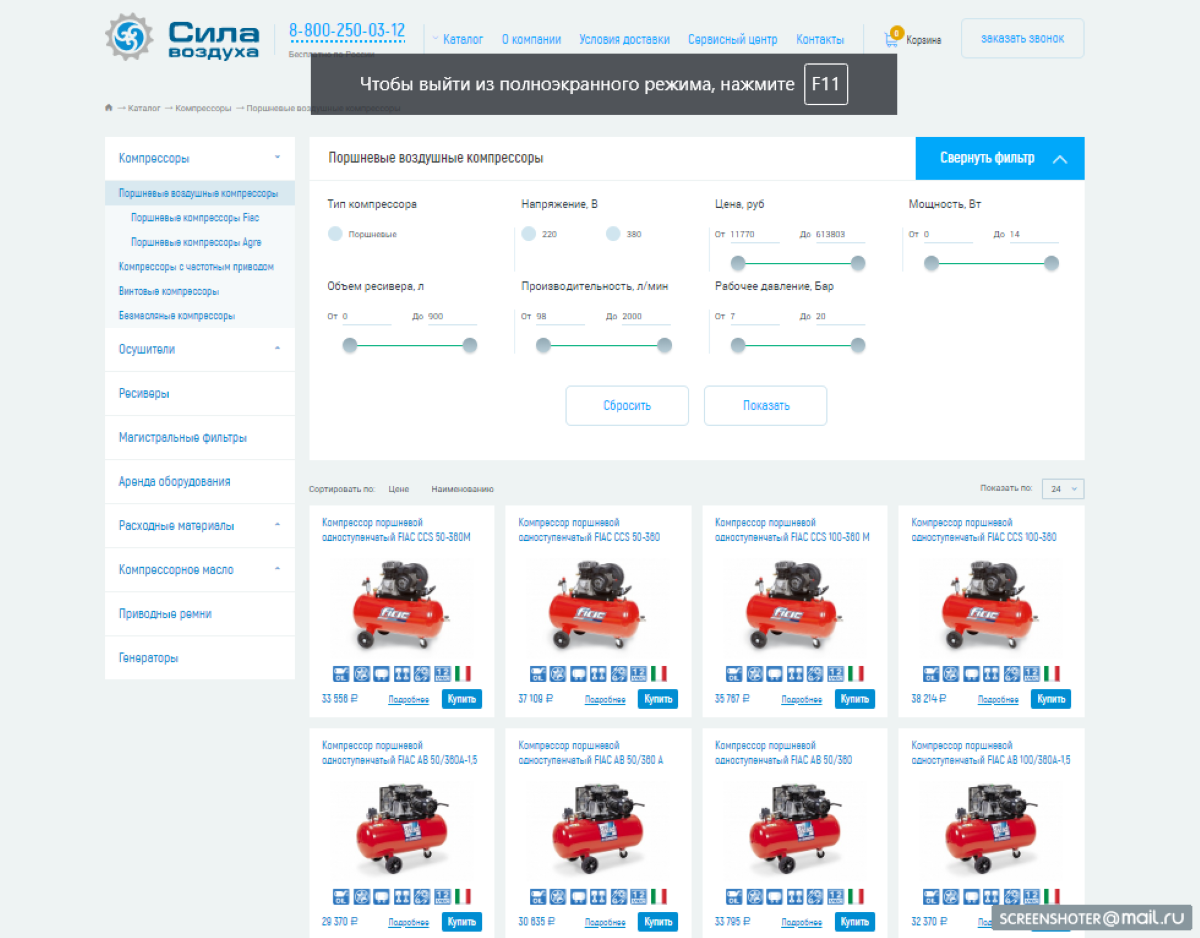This screenshot has width=1200, height=938.
Task: Click receiver tank icon on FIAC CCS 50-380 card
Action: click(579, 674)
